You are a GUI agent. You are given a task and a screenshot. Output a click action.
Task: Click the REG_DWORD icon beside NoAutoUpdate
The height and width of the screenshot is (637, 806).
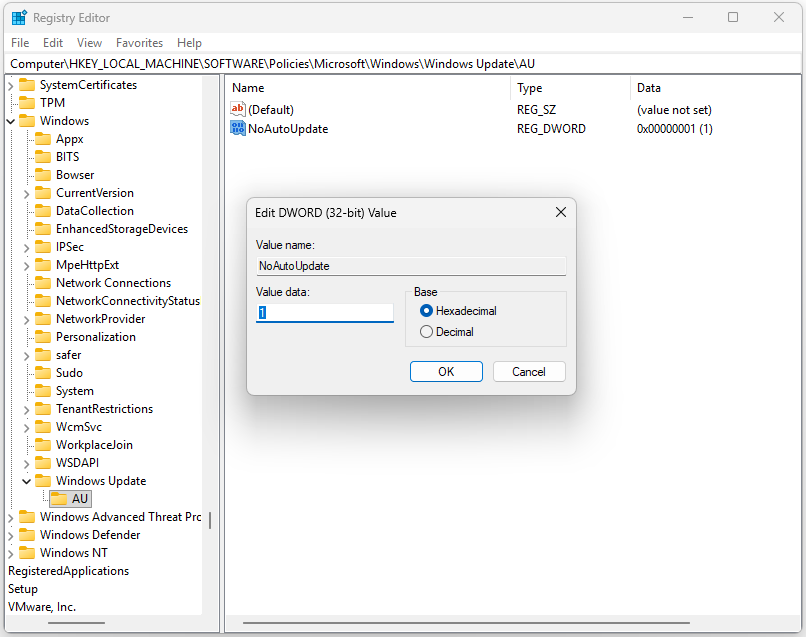click(x=237, y=128)
